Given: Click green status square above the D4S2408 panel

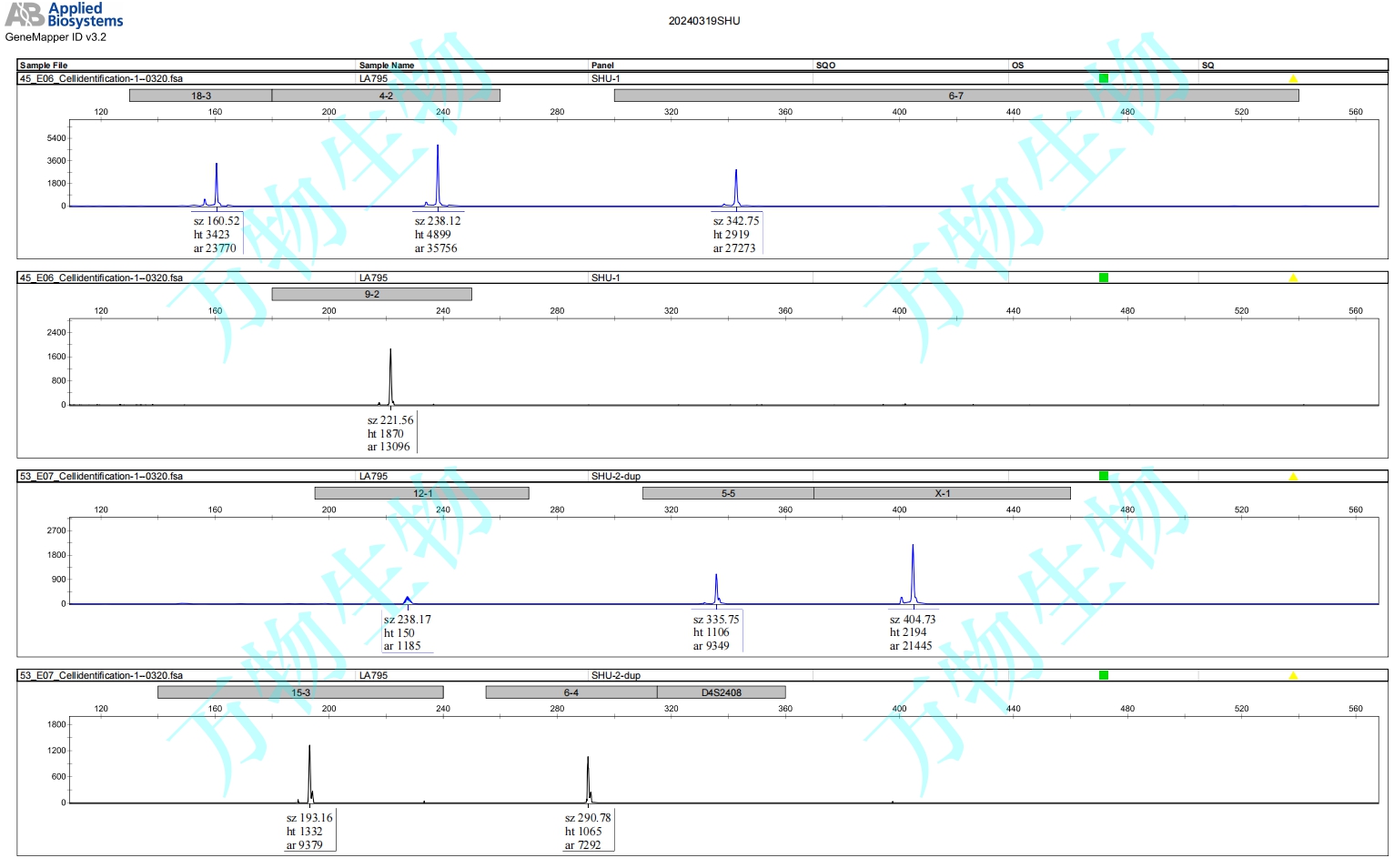Looking at the screenshot, I should click(x=1103, y=675).
